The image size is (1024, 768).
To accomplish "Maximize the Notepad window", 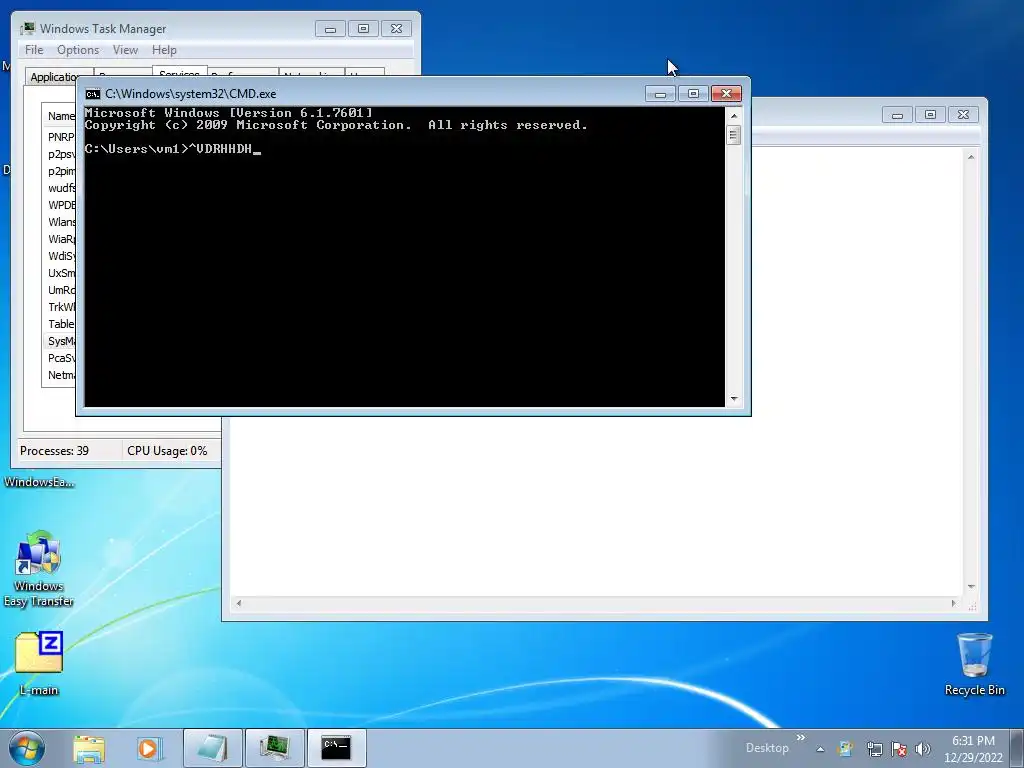I will tap(930, 115).
